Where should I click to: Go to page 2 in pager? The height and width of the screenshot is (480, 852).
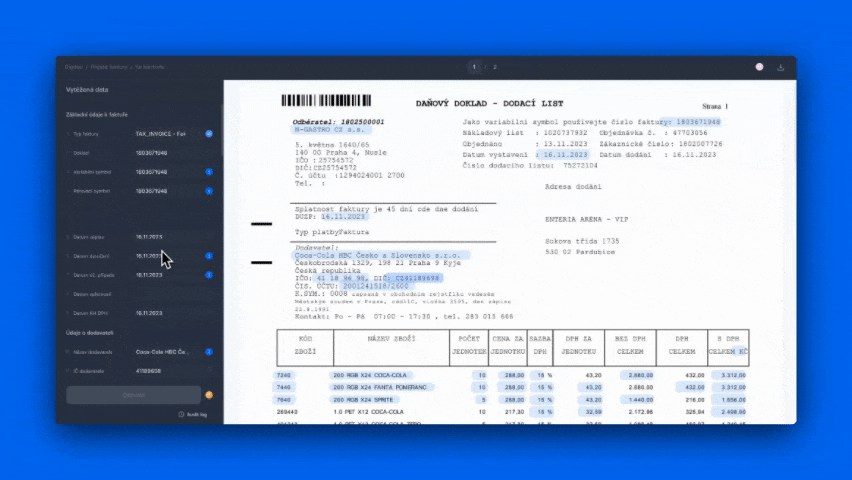494,67
